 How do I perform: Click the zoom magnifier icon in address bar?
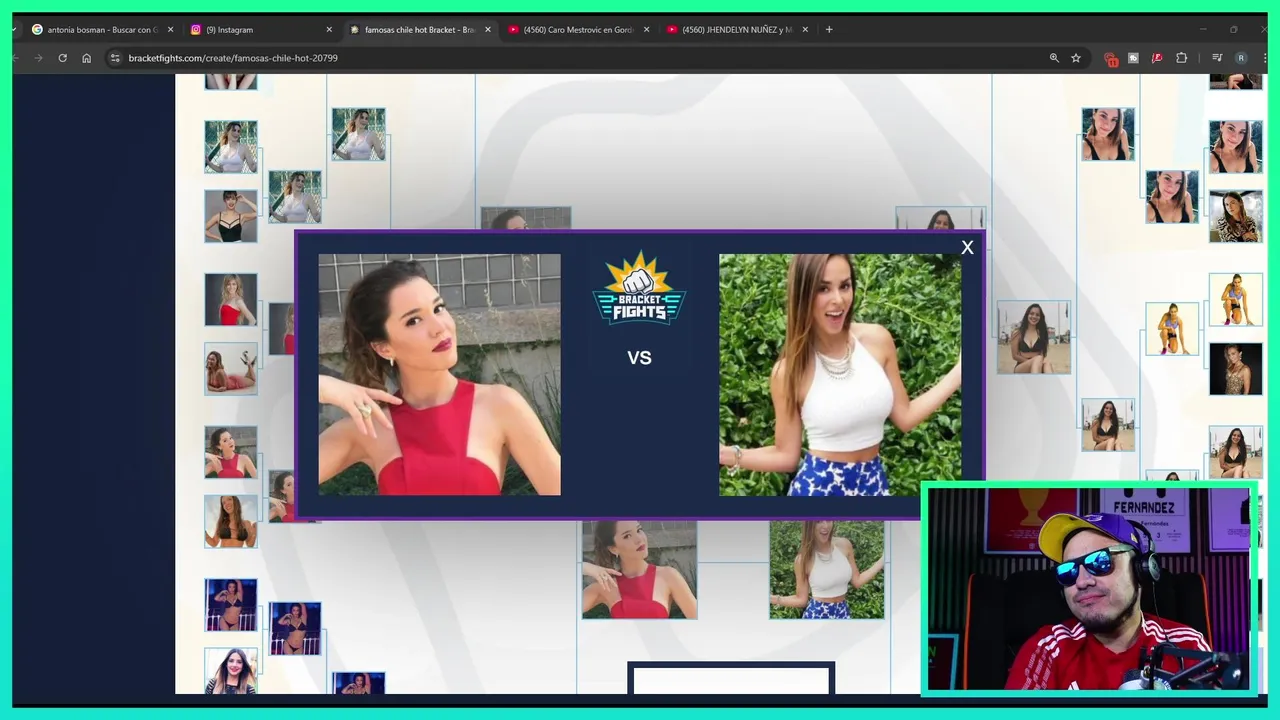[x=1054, y=58]
